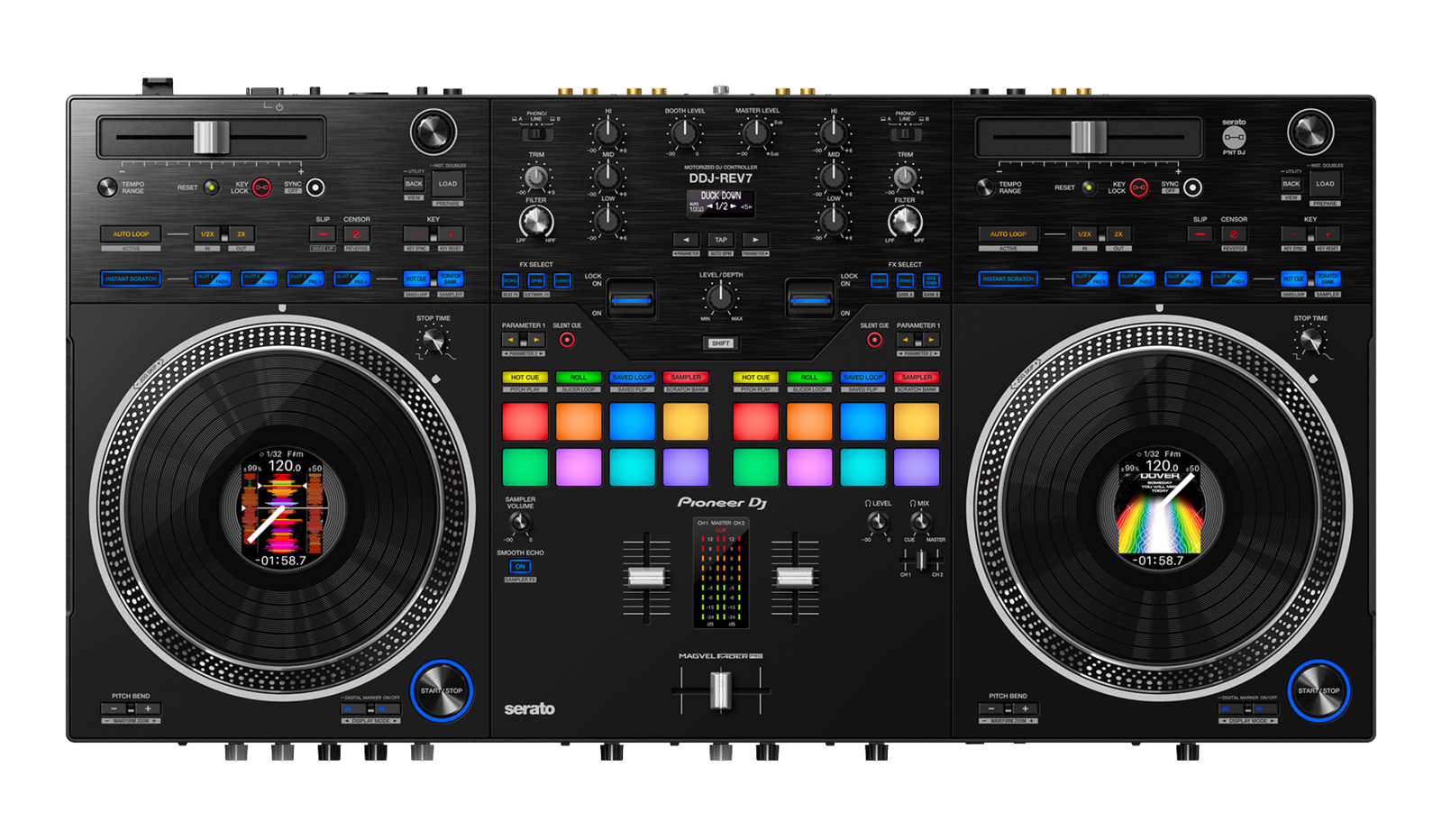Image resolution: width=1442 pixels, height=840 pixels.
Task: Click the Auto Loop button on the left deck
Action: point(131,234)
